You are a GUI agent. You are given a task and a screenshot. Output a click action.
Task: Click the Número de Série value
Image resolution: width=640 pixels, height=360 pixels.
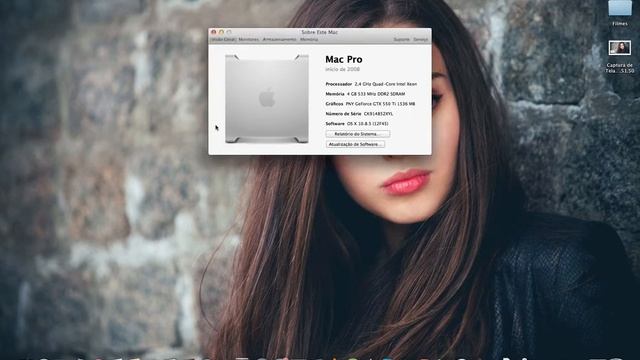pyautogui.click(x=378, y=114)
